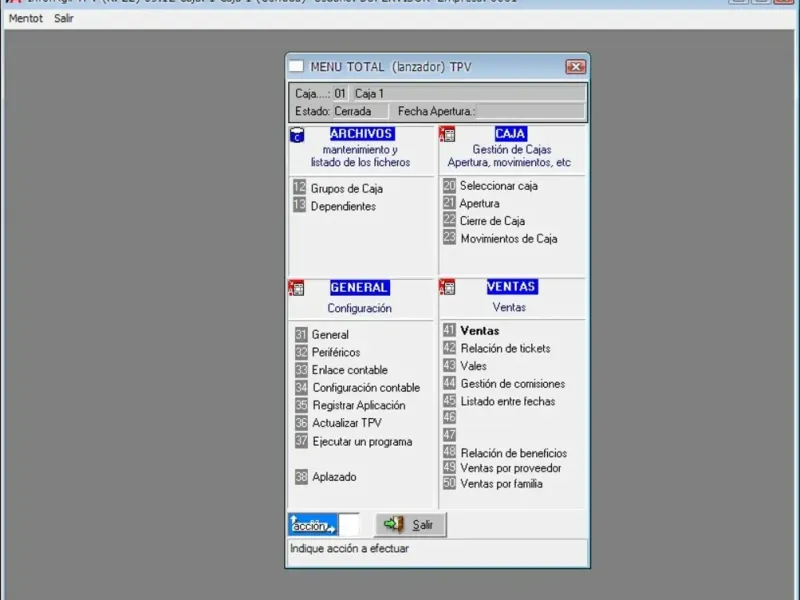Open Grupos de Caja entry
This screenshot has width=800, height=600.
tap(347, 189)
